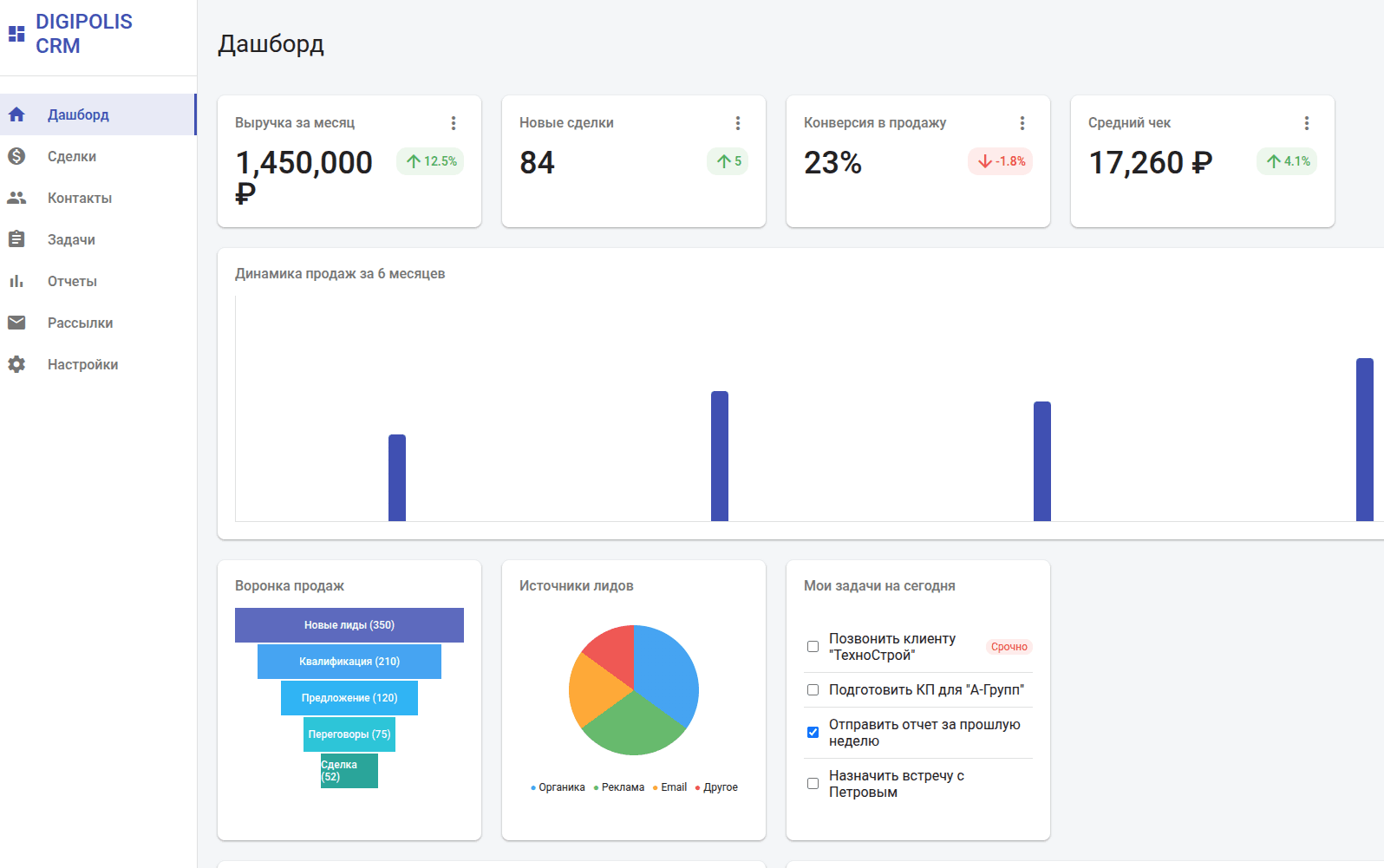Click the bar chart icon for Отчеты
Image resolution: width=1384 pixels, height=868 pixels.
16,281
